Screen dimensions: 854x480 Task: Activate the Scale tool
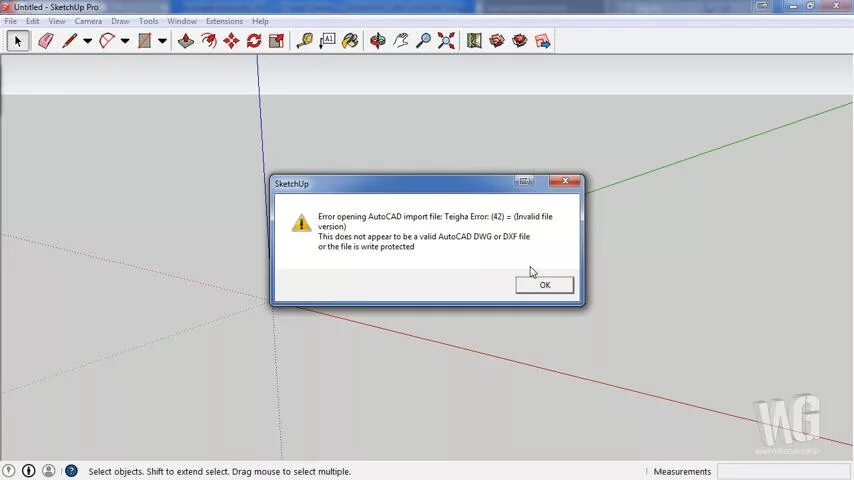coord(277,41)
